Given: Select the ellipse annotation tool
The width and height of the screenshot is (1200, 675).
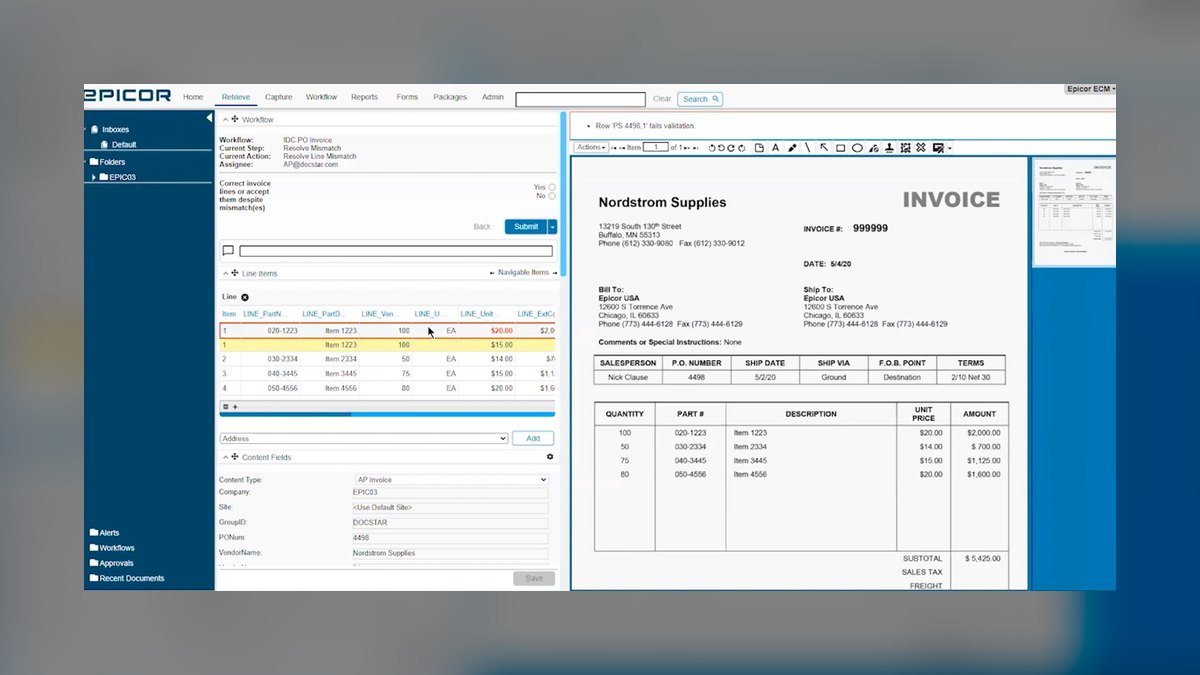Looking at the screenshot, I should point(857,148).
